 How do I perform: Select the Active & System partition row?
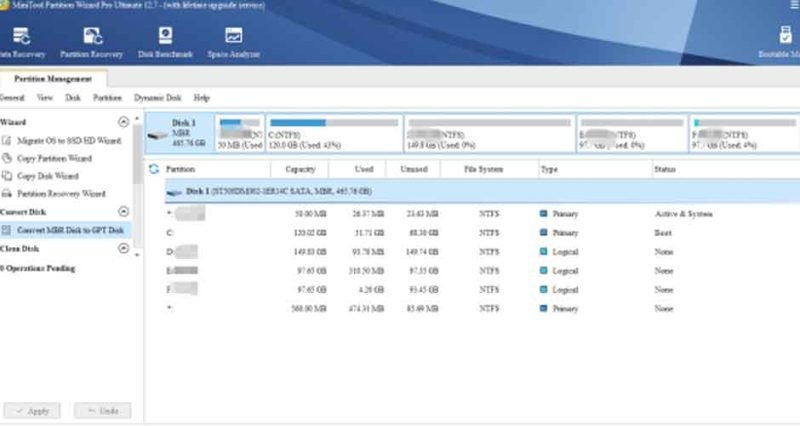tap(482, 213)
